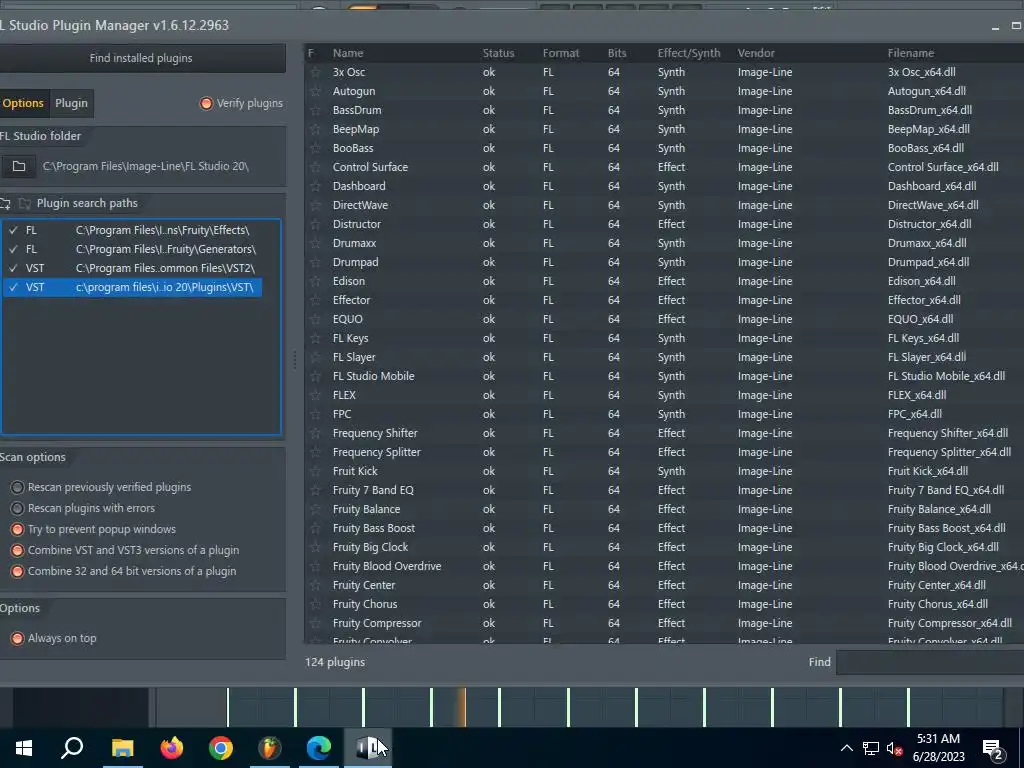This screenshot has width=1024, height=768.
Task: Click EQUO_x64.dll filename cell
Action: click(920, 319)
